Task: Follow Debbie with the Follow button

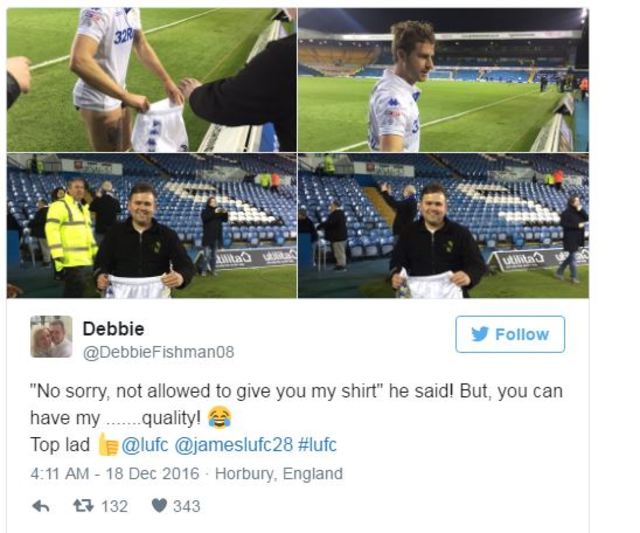Action: tap(510, 334)
